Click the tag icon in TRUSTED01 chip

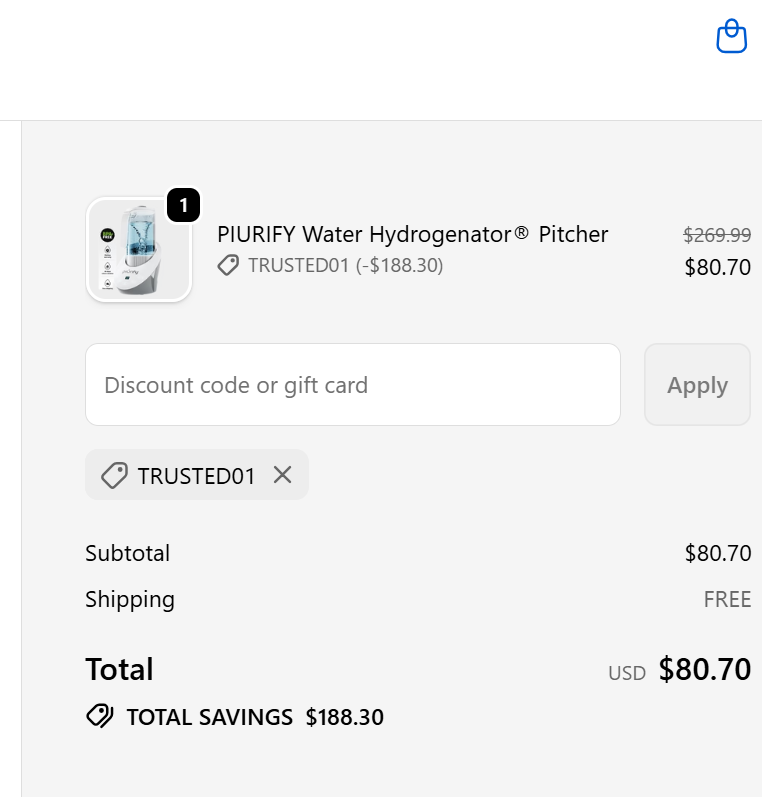pos(114,475)
